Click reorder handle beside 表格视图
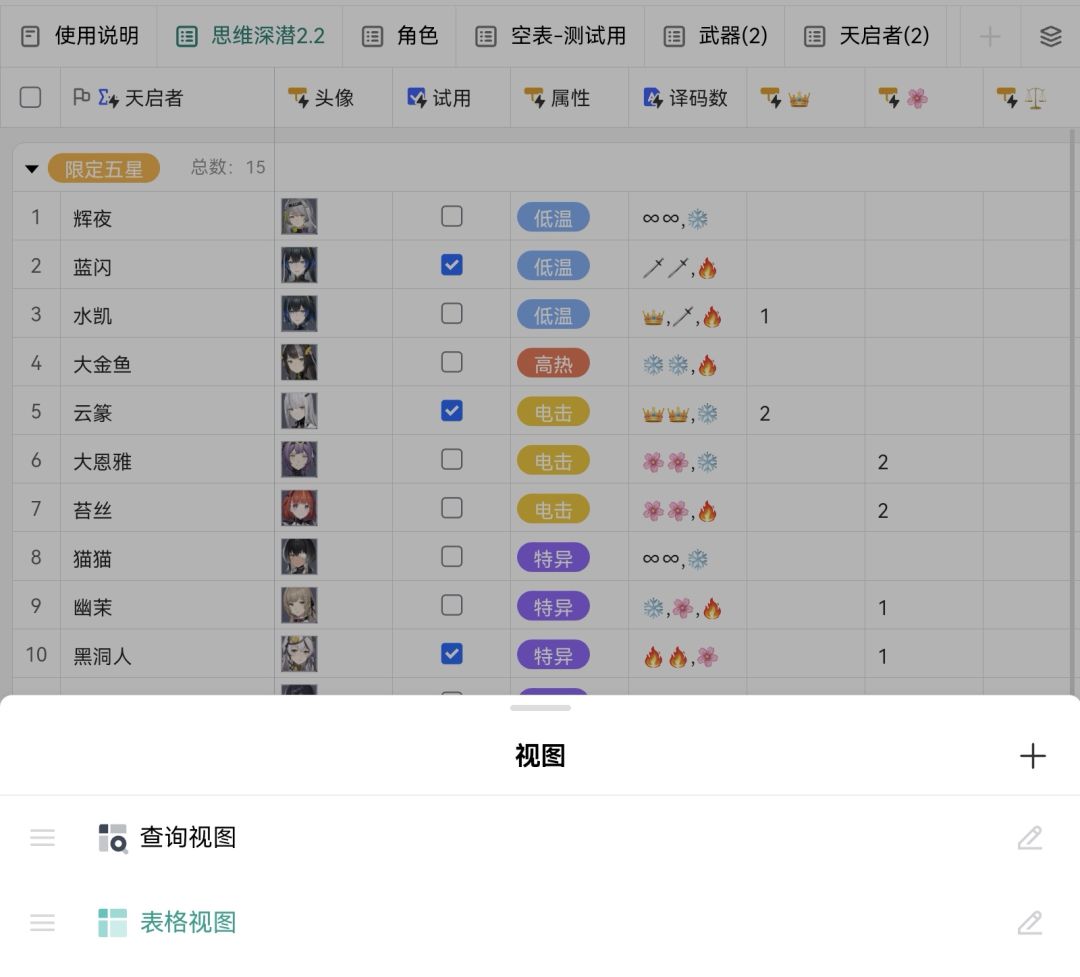Screen dimensions: 1080x977 point(43,923)
